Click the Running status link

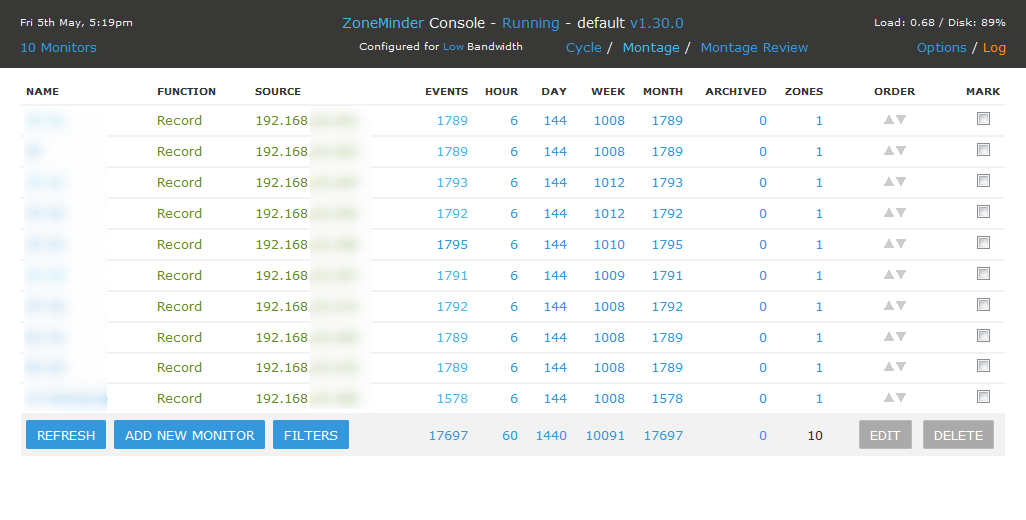coord(530,23)
